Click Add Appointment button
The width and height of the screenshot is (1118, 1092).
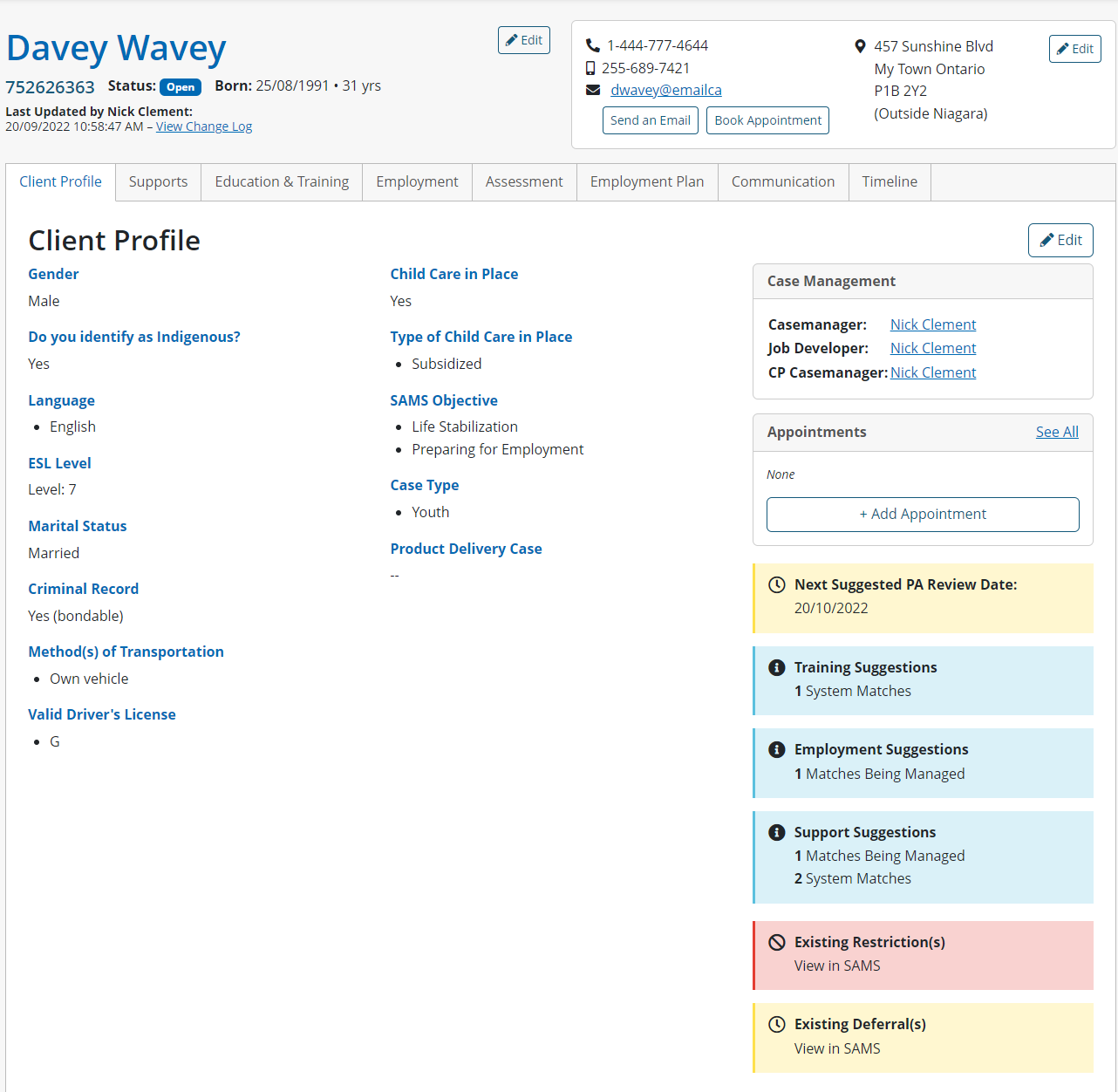pyautogui.click(x=922, y=514)
